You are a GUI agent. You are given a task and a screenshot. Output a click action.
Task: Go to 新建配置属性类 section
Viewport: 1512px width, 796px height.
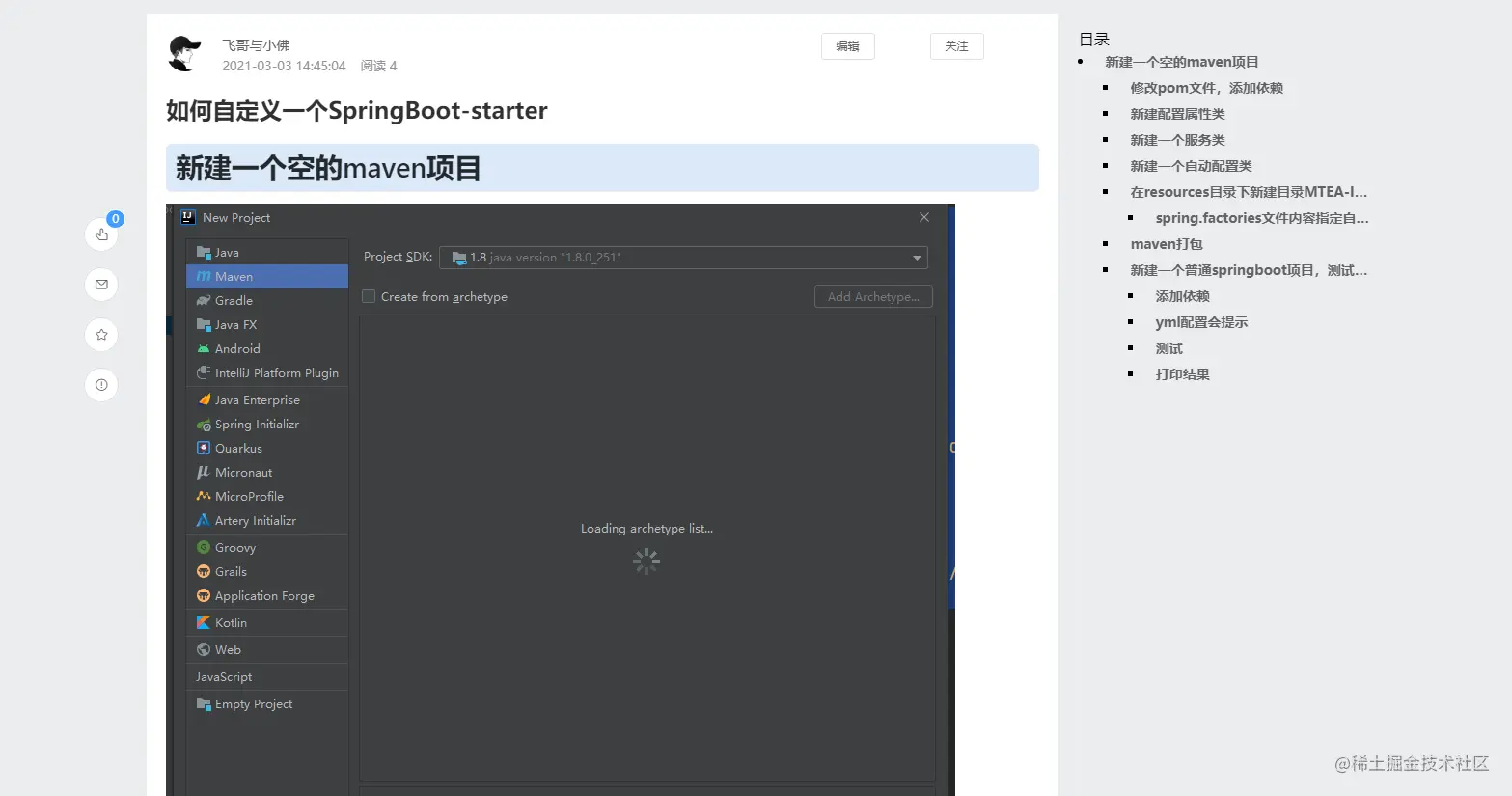[x=1178, y=114]
